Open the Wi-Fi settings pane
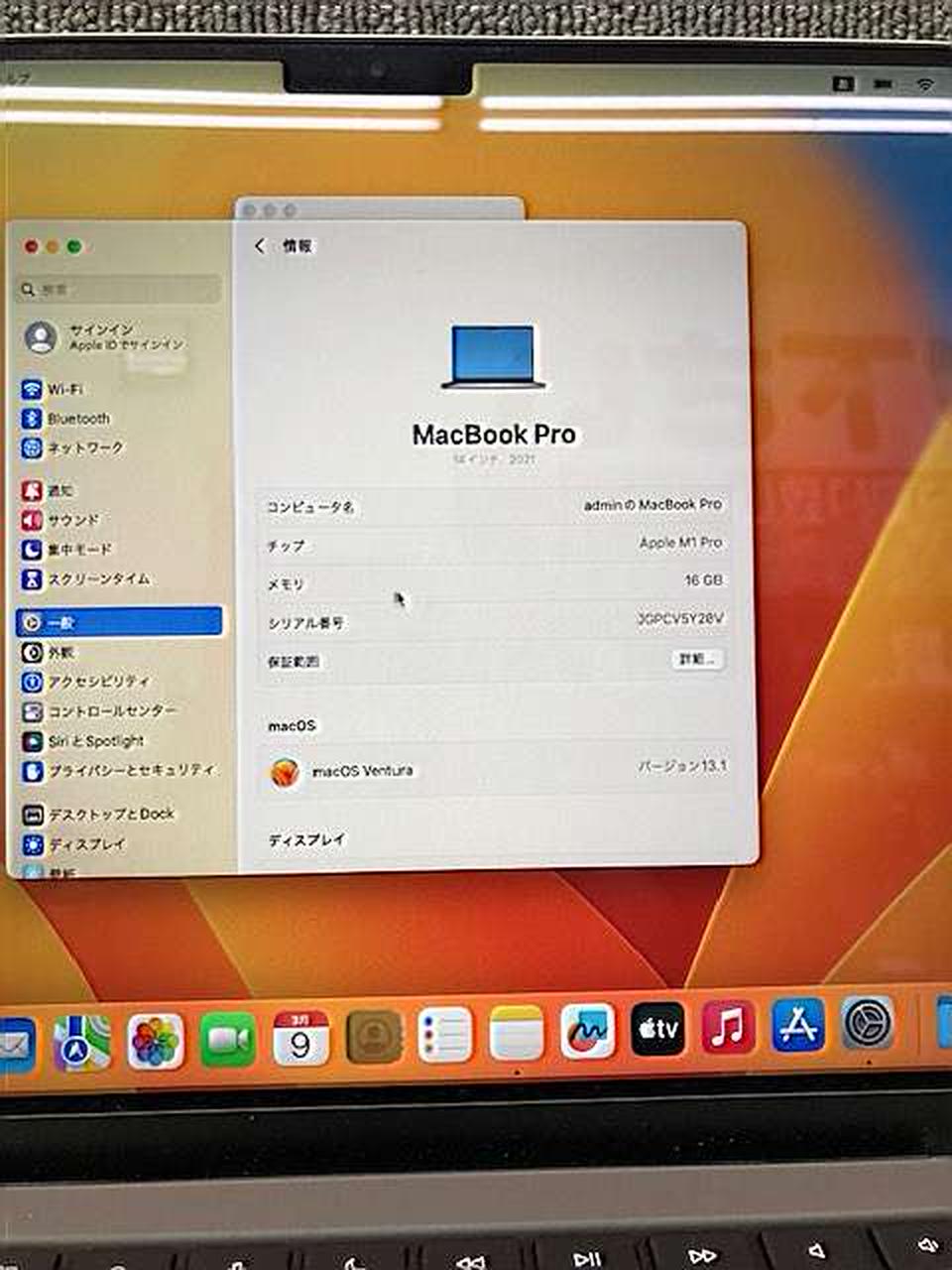 [64, 389]
